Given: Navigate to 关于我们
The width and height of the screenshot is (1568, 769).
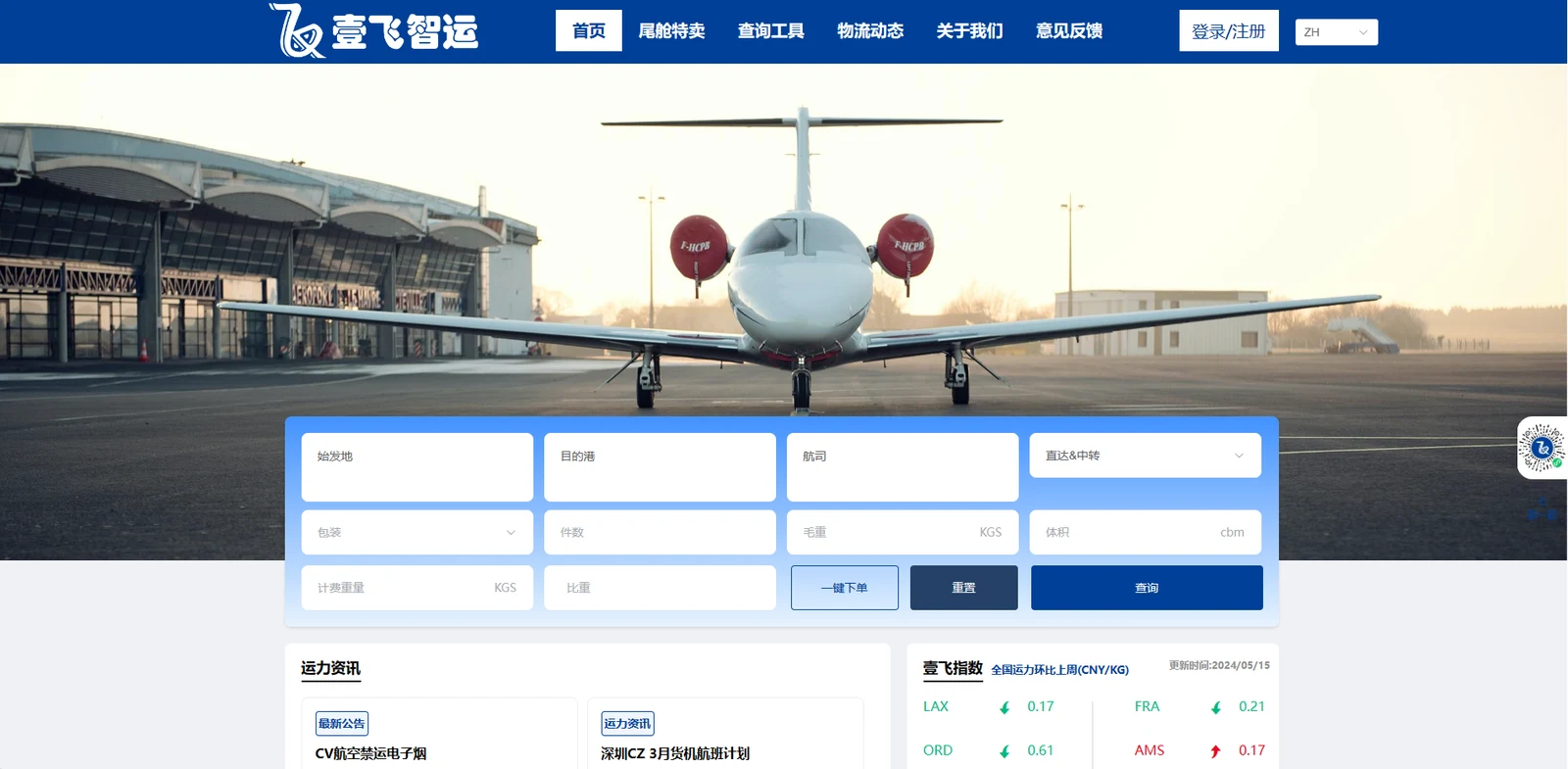Looking at the screenshot, I should point(970,30).
